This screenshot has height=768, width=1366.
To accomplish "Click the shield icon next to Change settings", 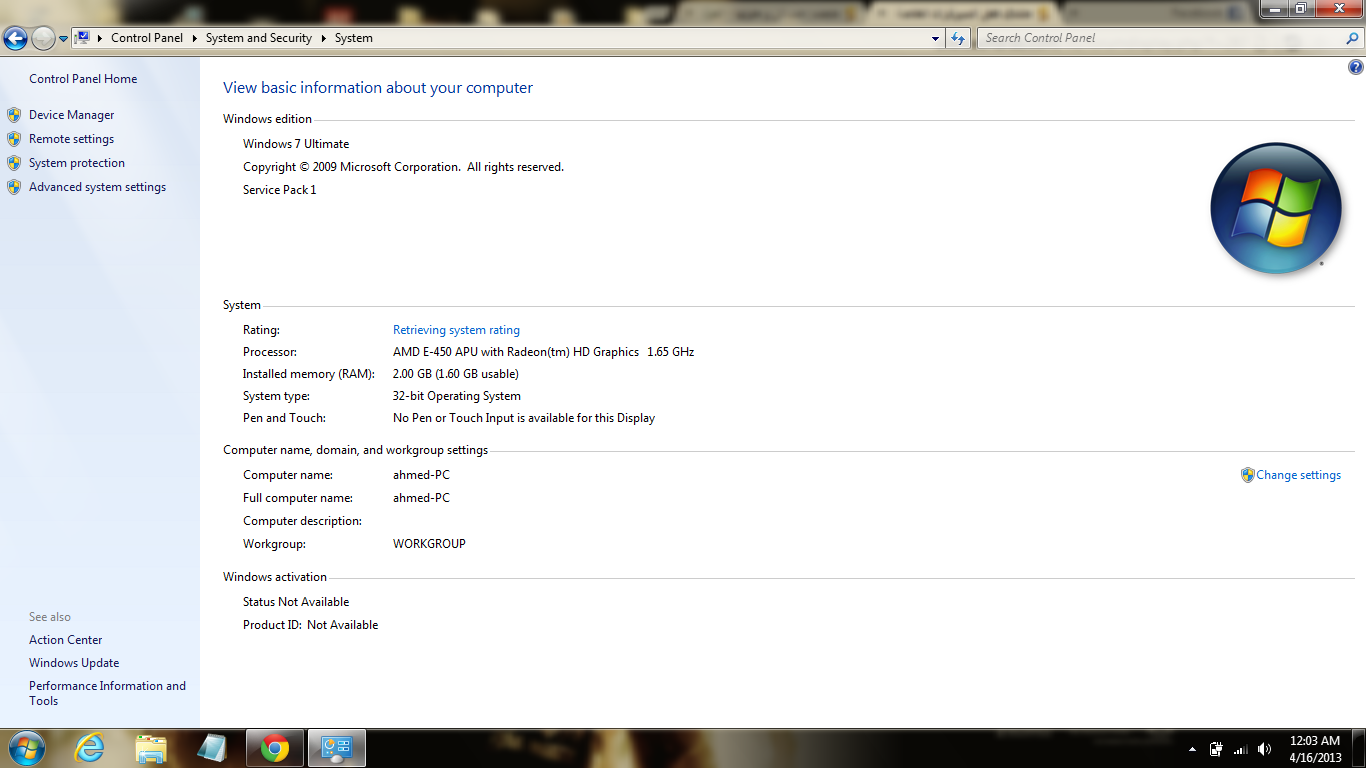I will click(x=1247, y=475).
